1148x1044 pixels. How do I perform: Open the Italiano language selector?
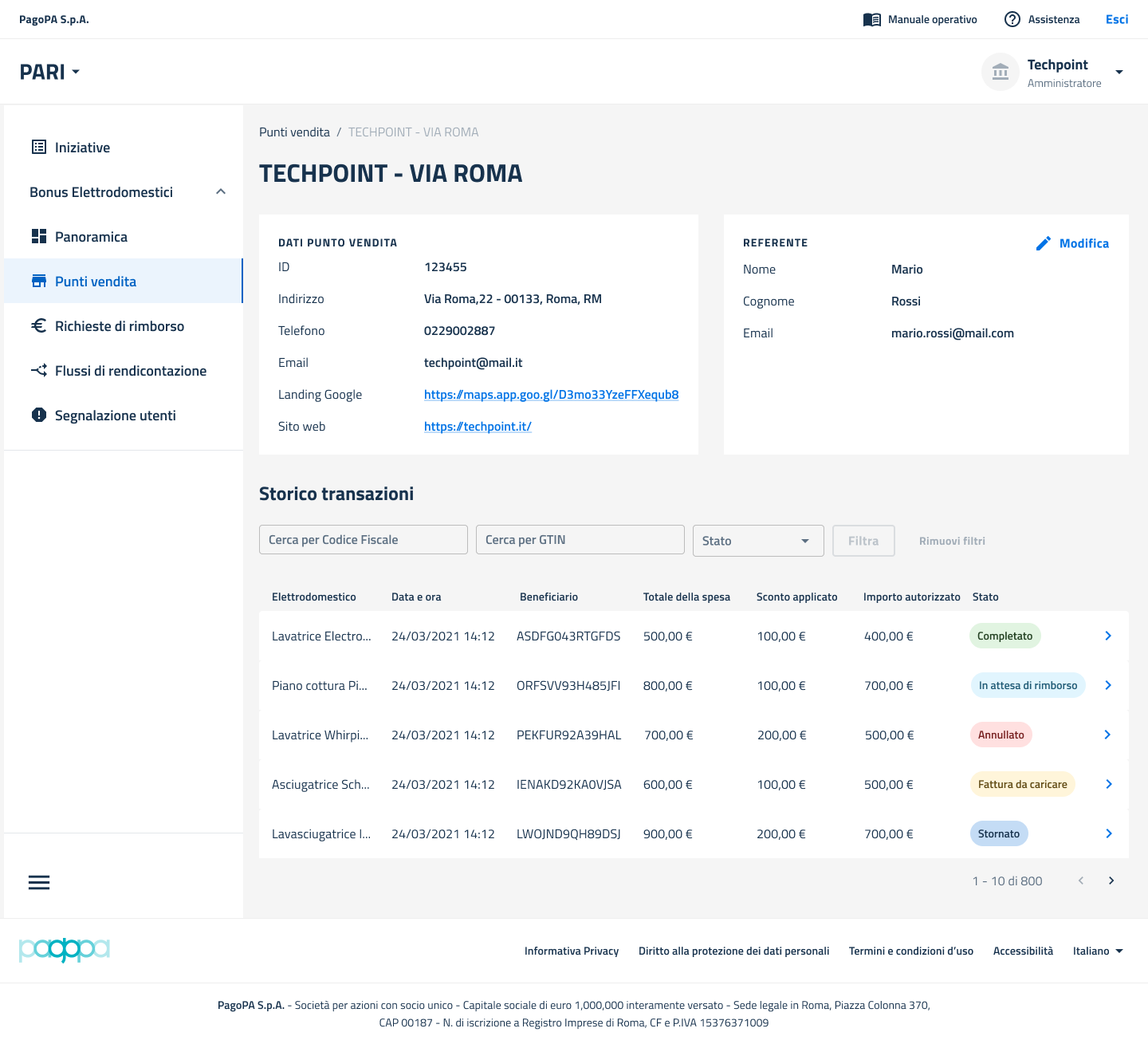[1098, 951]
